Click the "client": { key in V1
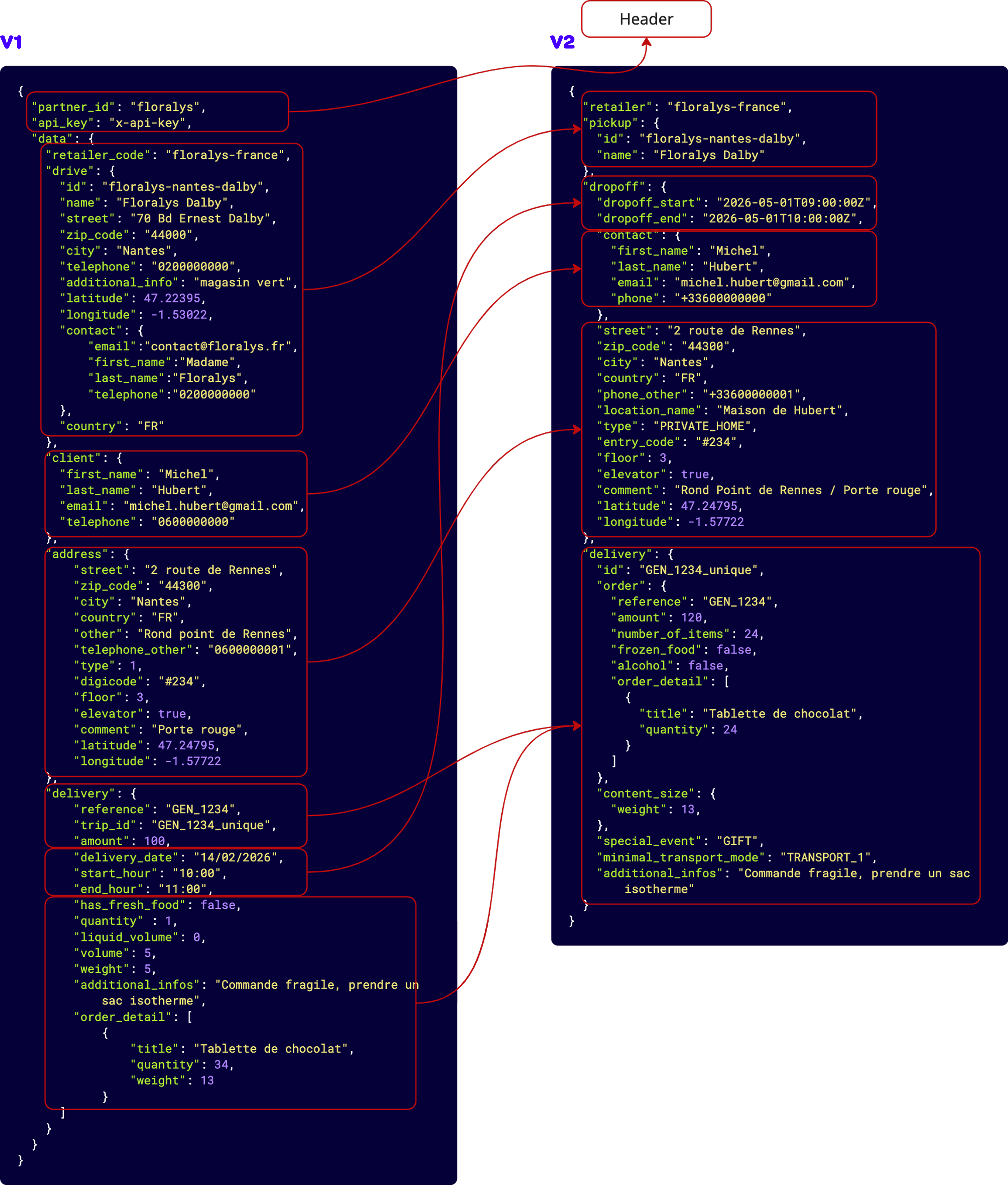The width and height of the screenshot is (1008, 1185). click(x=84, y=458)
